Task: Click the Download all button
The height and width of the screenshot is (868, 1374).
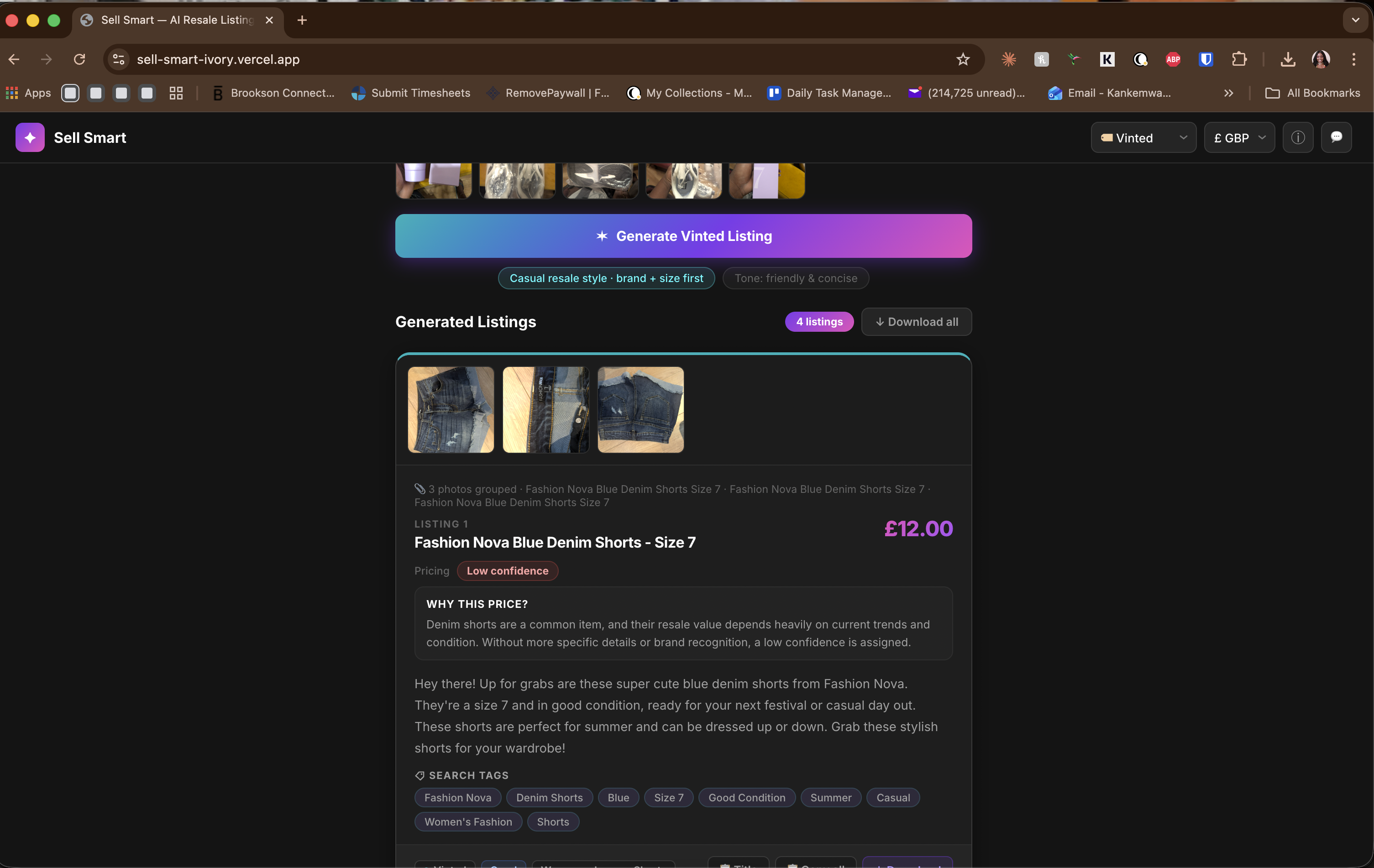Action: [x=916, y=322]
